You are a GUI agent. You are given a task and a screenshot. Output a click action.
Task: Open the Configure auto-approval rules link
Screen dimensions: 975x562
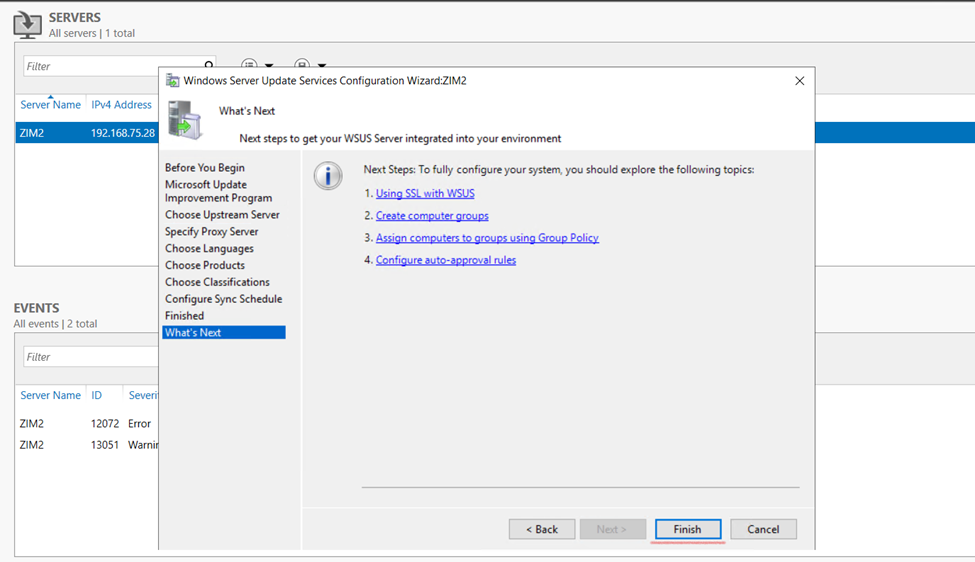pyautogui.click(x=446, y=260)
